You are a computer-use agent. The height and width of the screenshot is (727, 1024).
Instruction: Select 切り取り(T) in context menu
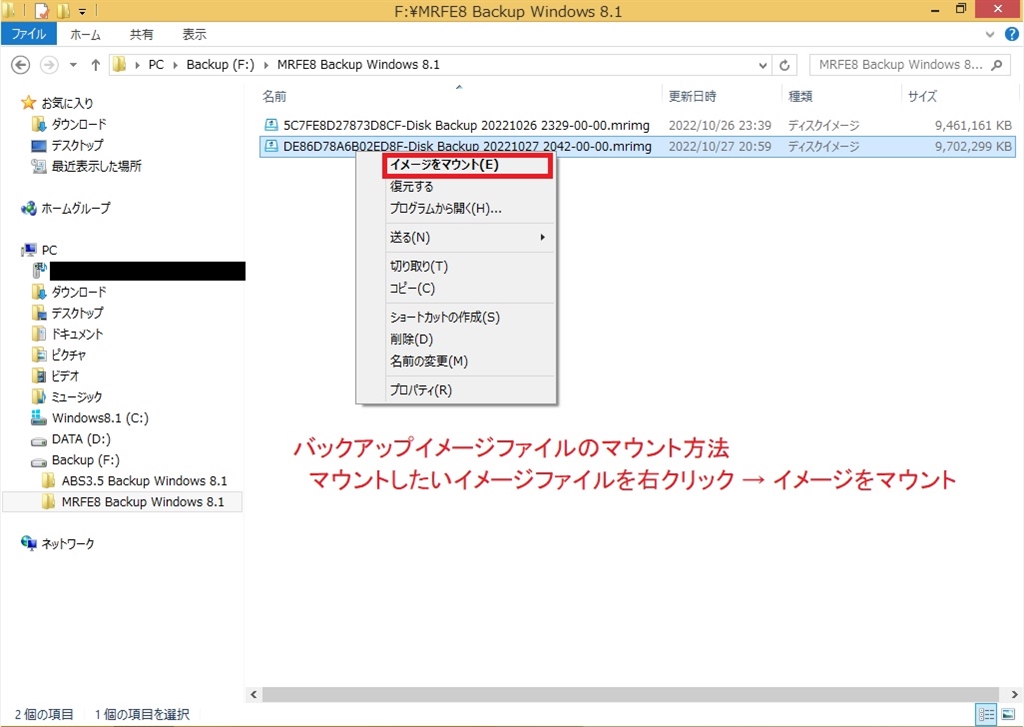419,267
